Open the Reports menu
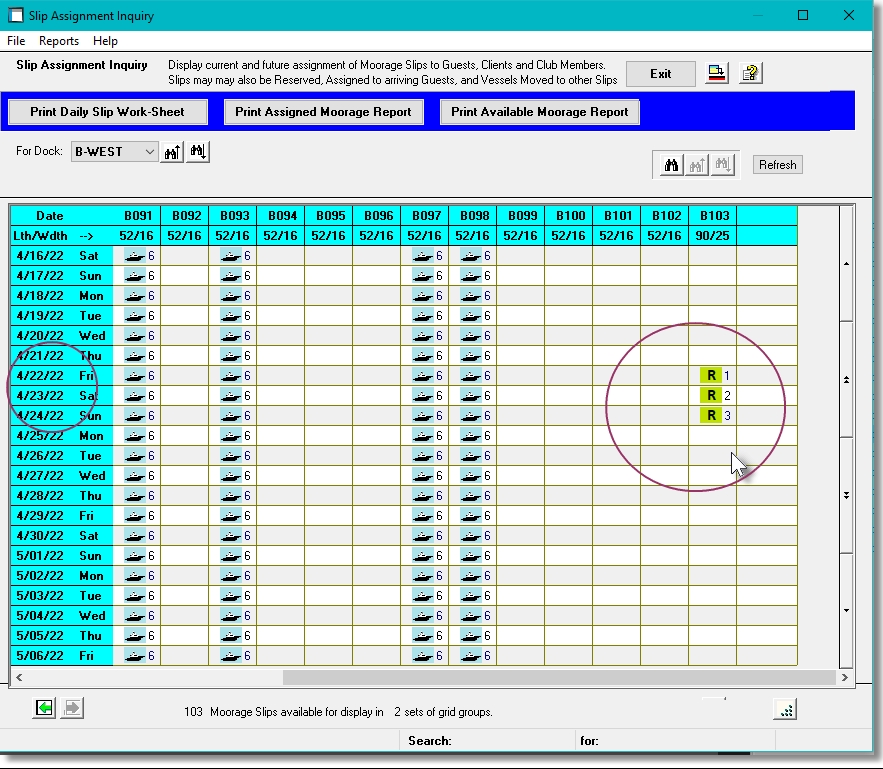 58,41
